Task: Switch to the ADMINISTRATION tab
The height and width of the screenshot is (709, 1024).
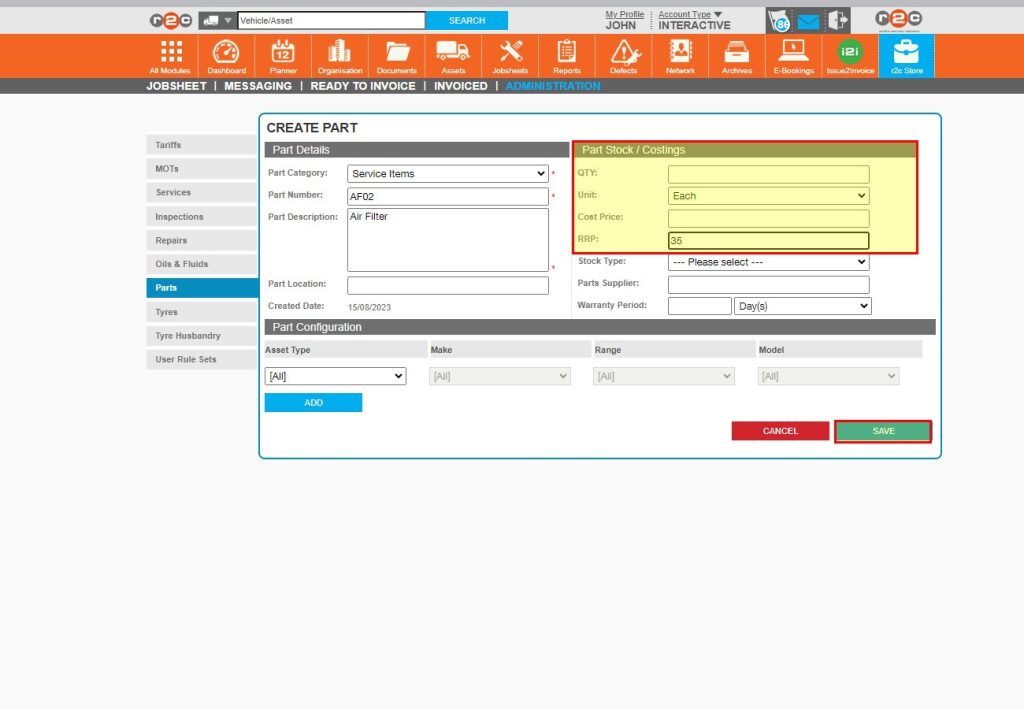Action: (552, 86)
